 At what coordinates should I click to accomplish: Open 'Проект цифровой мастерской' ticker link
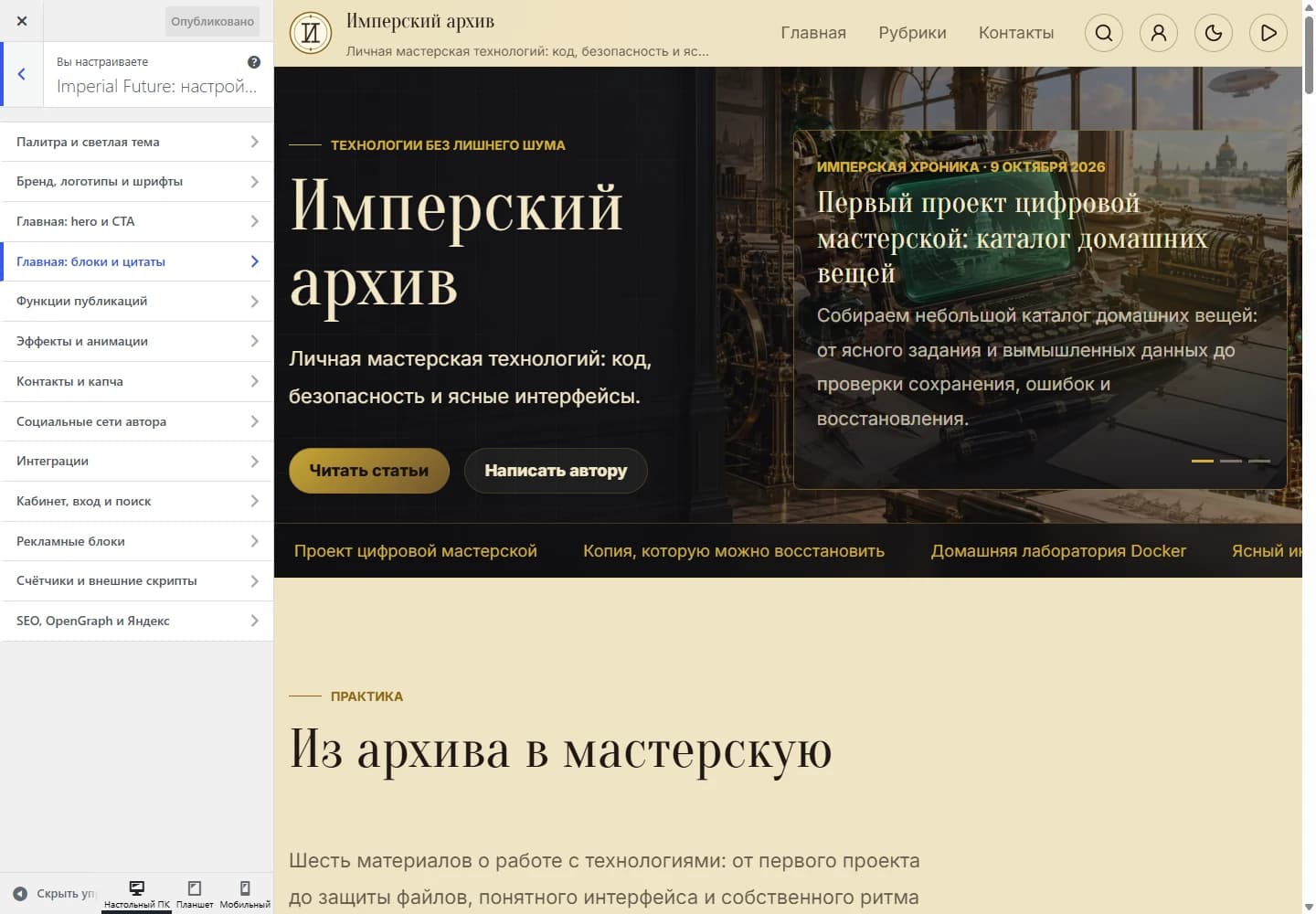point(416,551)
